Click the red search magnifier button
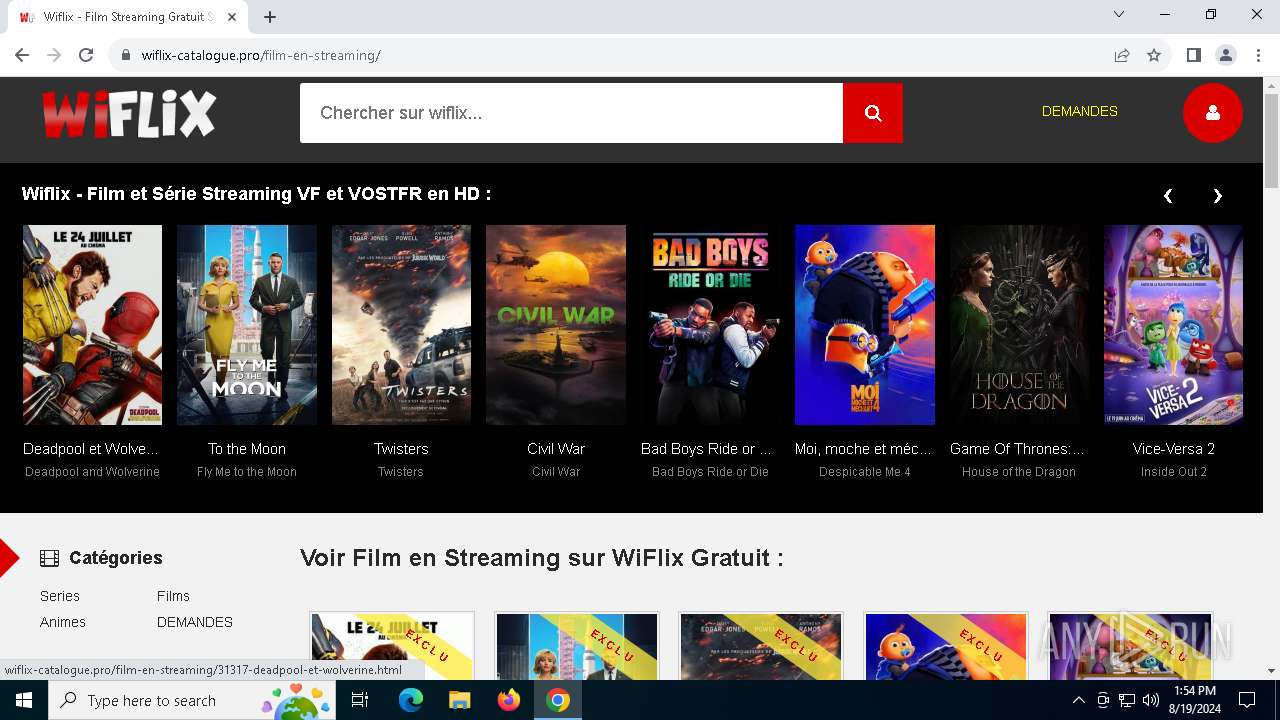 872,113
